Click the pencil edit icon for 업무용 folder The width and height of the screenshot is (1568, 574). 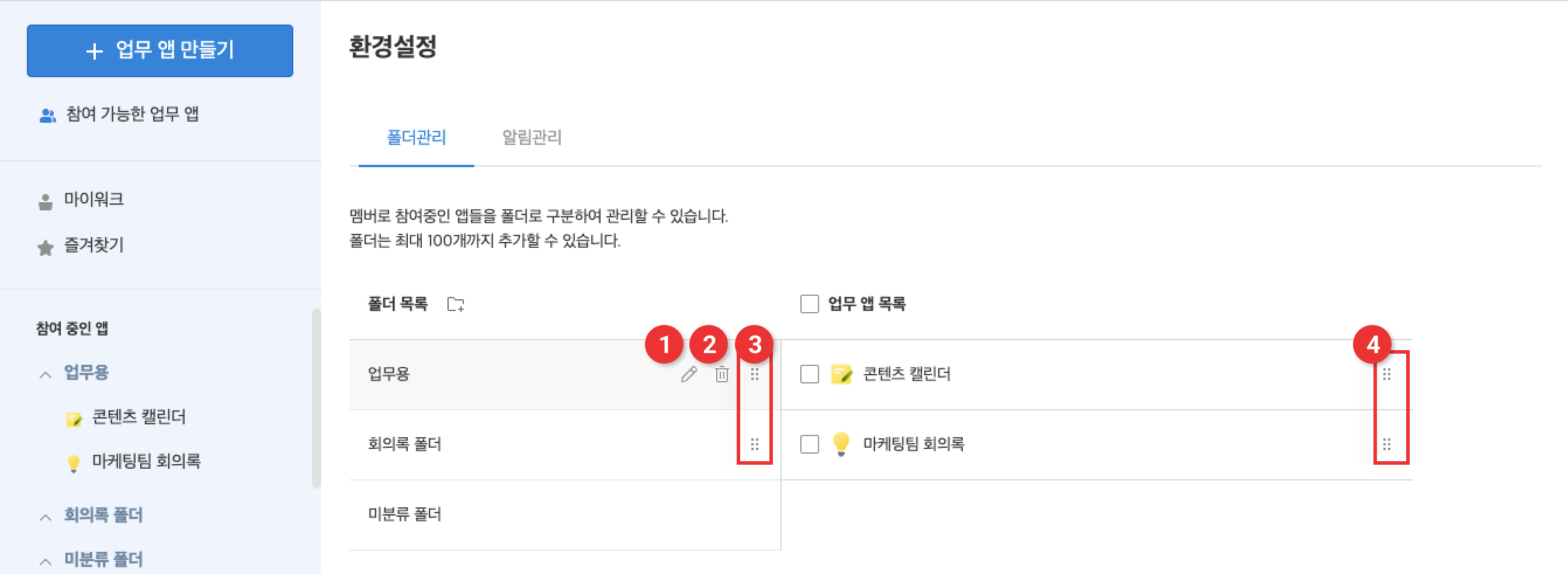pyautogui.click(x=688, y=374)
